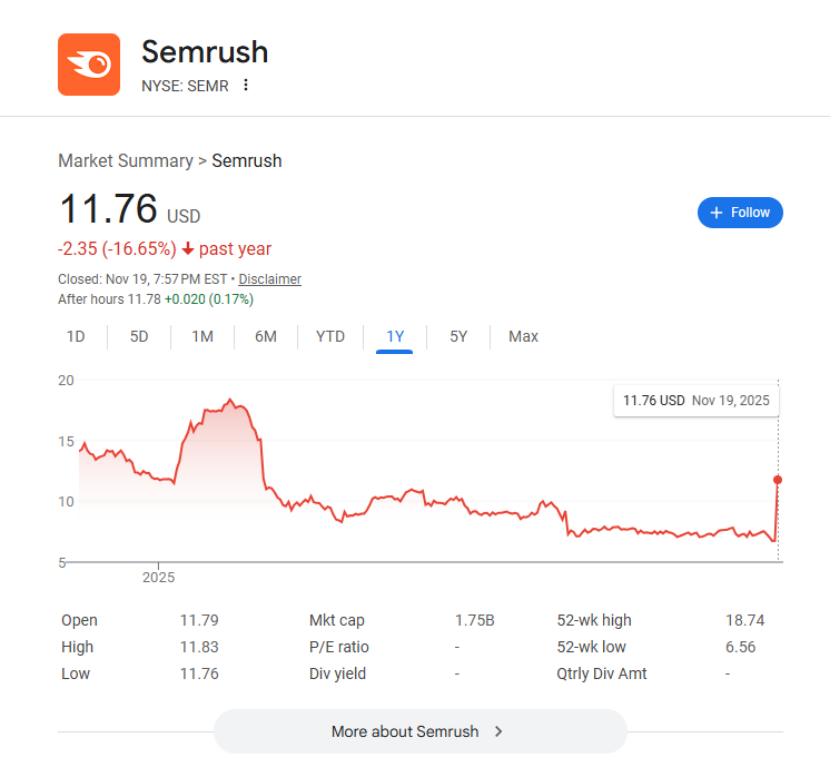Click the Semrush company title heading
Image resolution: width=831 pixels, height=777 pixels.
click(205, 52)
